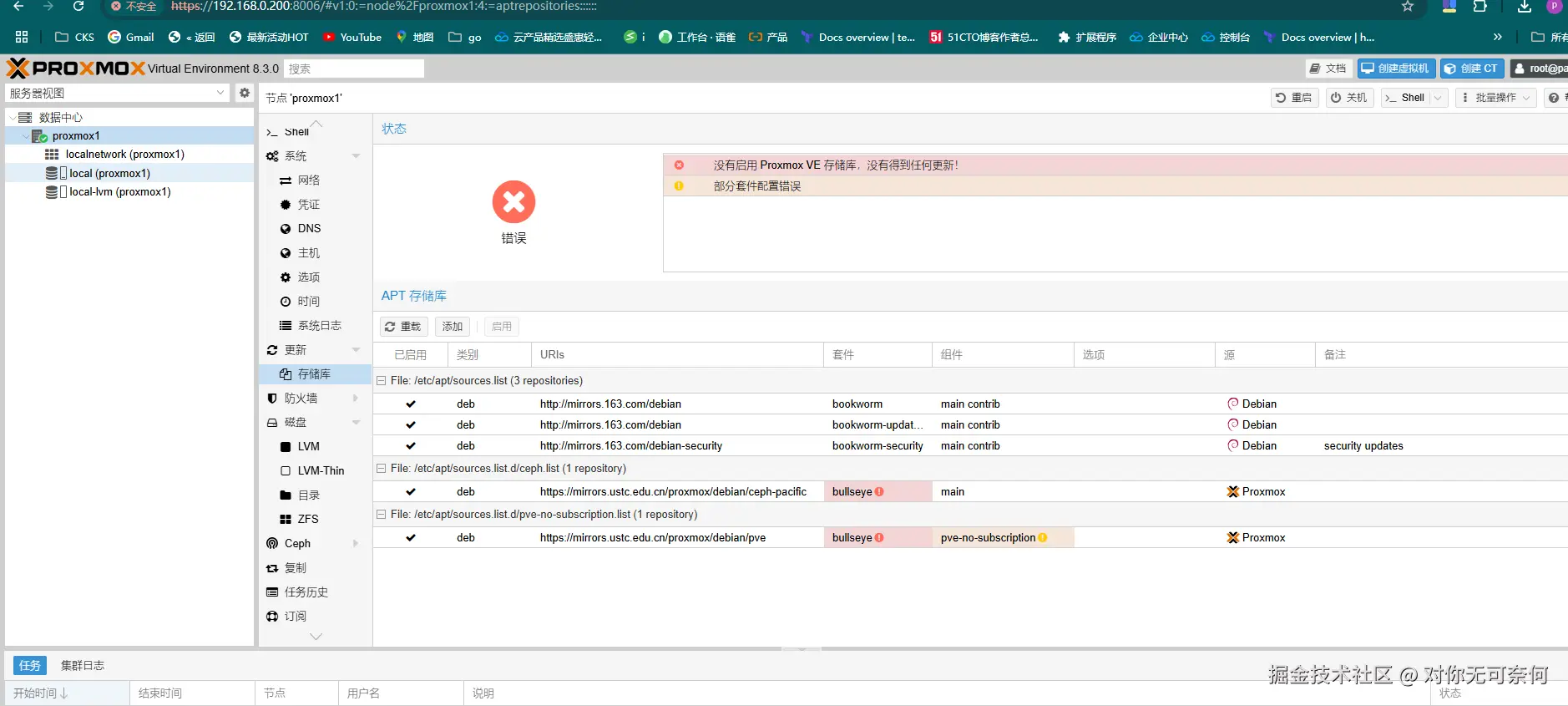Click the shield icon for 防火墙
The height and width of the screenshot is (706, 1568).
(x=272, y=399)
